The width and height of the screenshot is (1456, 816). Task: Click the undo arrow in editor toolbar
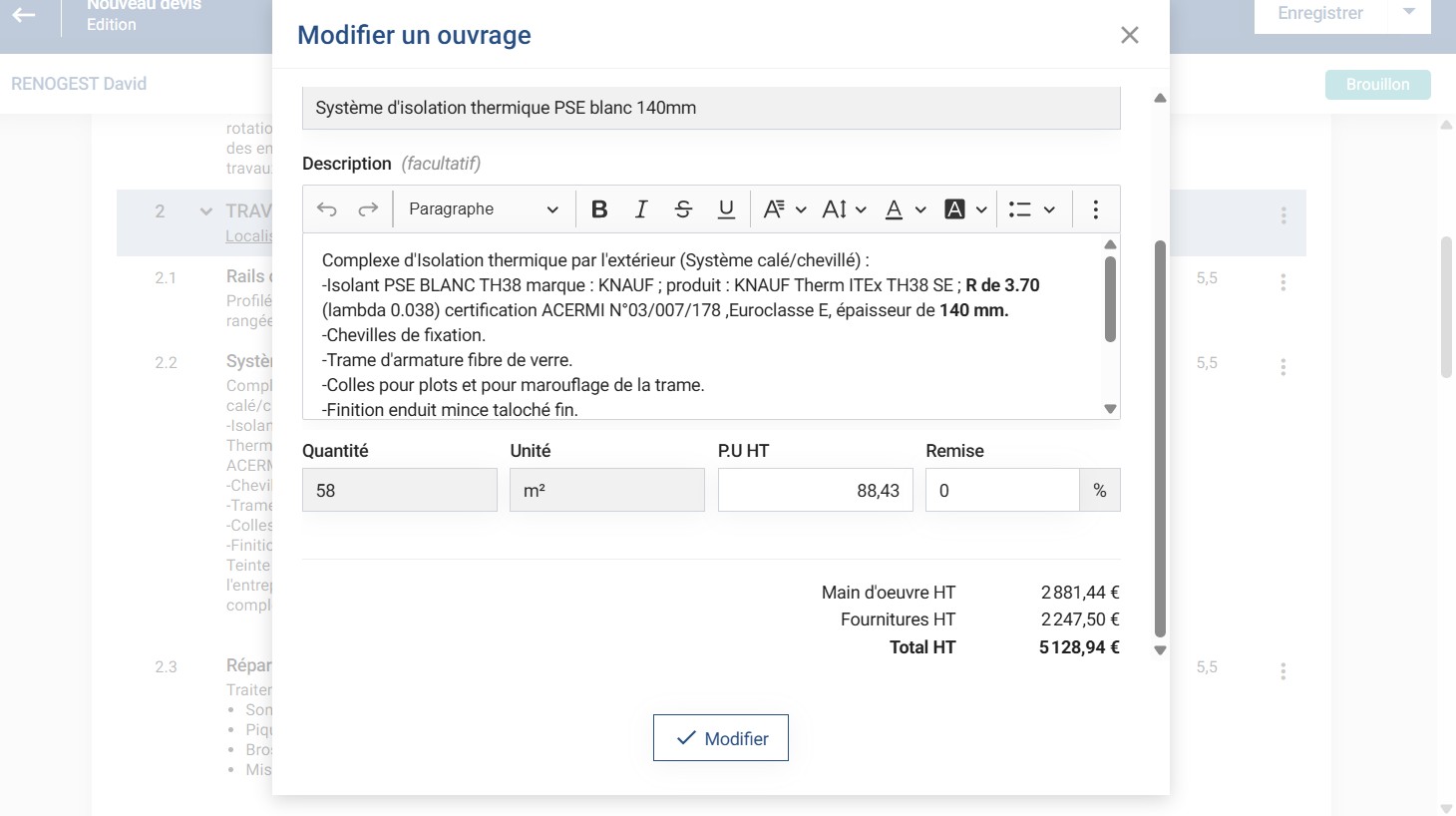(327, 209)
